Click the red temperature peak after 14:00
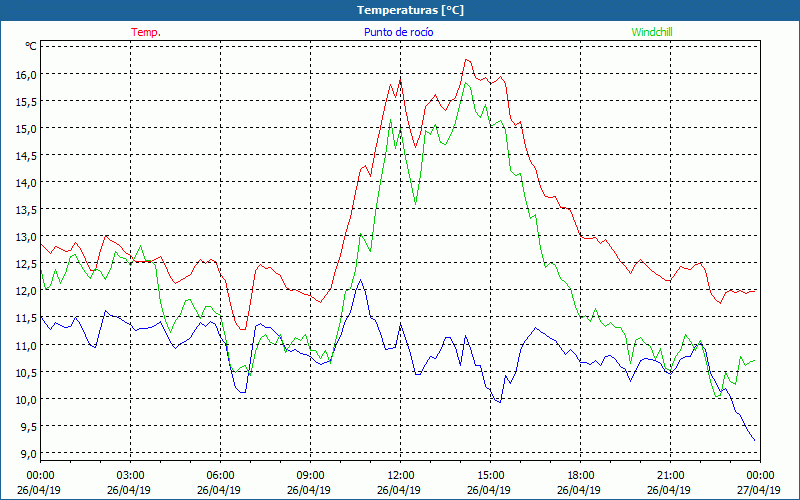 (466, 60)
